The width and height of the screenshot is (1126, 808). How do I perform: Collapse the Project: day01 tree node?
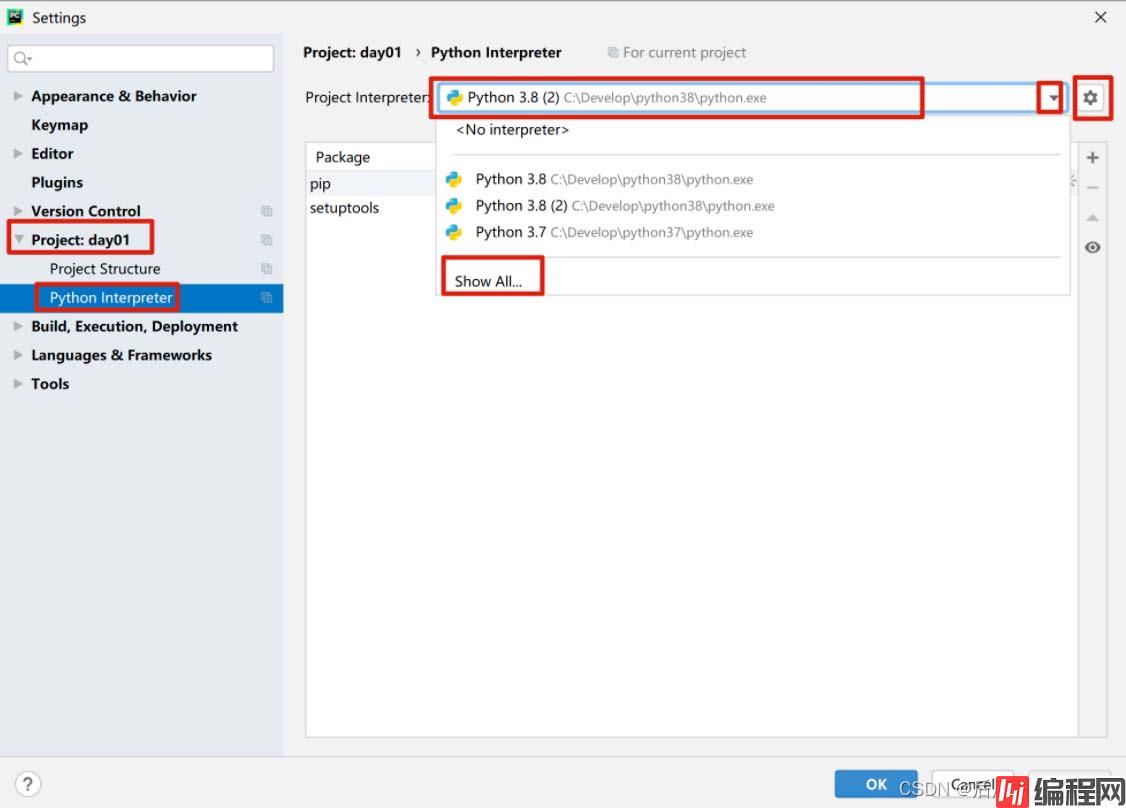click(x=18, y=240)
